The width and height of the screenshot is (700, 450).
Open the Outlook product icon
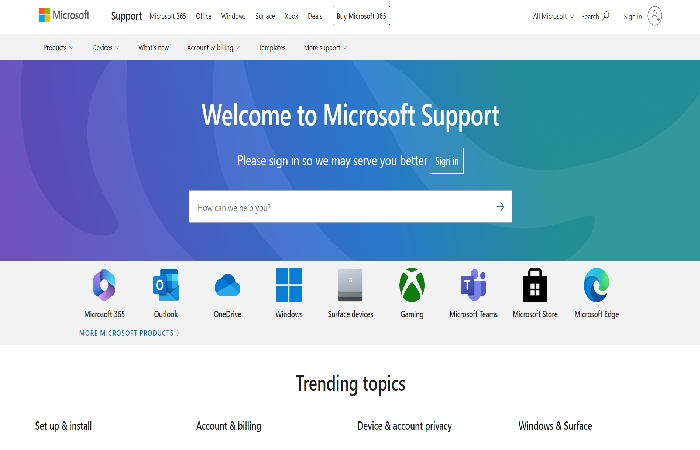166,285
